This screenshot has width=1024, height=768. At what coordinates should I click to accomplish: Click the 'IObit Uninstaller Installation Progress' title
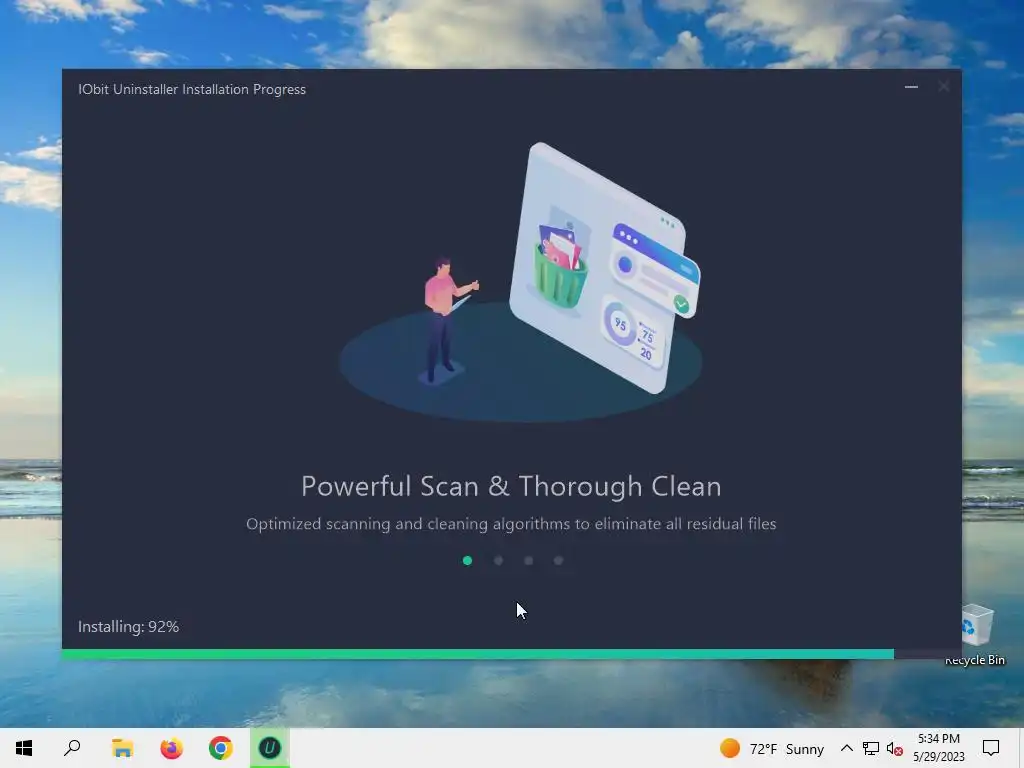point(192,89)
